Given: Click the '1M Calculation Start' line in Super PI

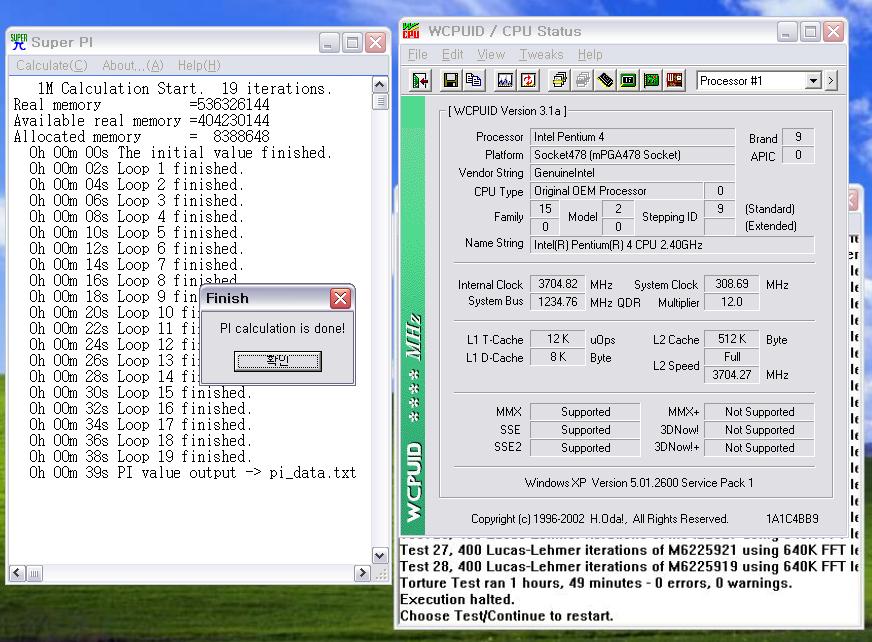Looking at the screenshot, I should tap(185, 88).
